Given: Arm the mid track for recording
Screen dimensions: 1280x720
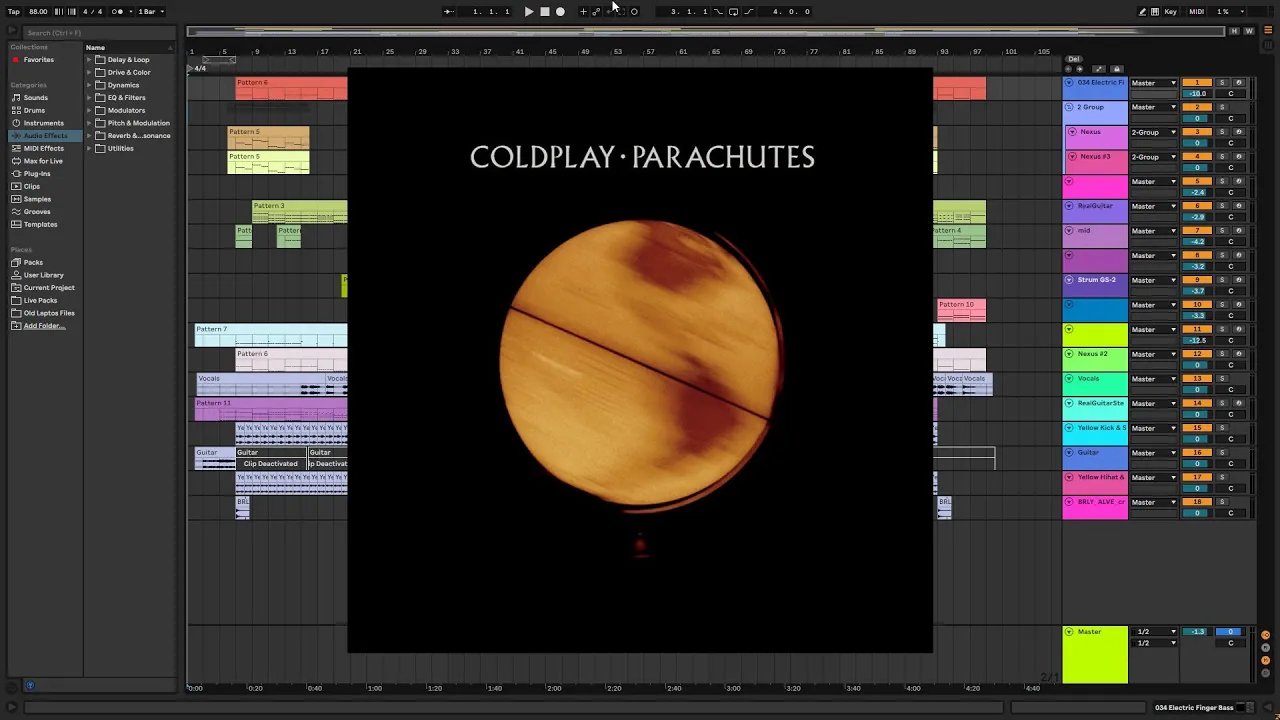Looking at the screenshot, I should (1238, 231).
